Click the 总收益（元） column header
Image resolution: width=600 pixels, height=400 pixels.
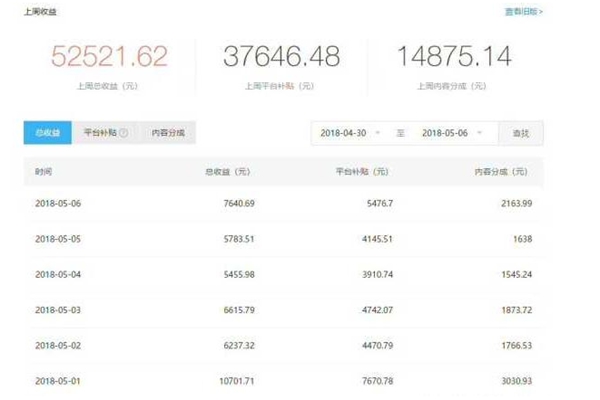pos(228,172)
